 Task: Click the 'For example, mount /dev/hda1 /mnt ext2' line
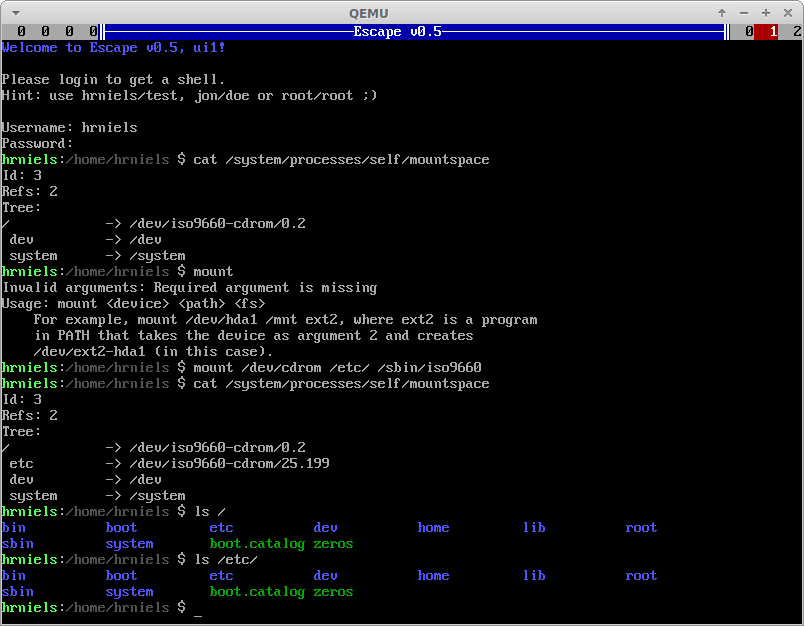click(x=285, y=320)
